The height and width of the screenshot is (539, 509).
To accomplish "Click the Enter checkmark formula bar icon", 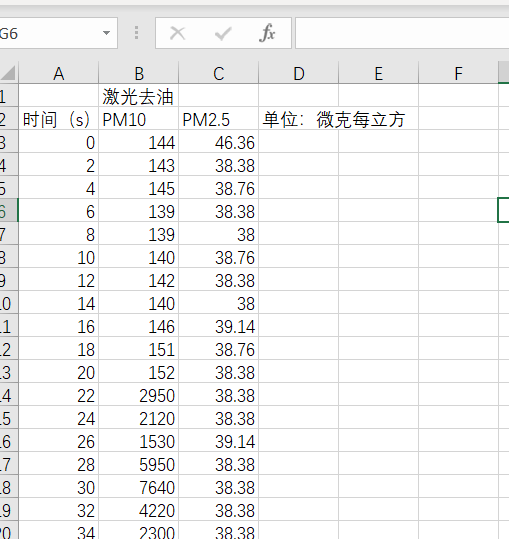I will [223, 33].
